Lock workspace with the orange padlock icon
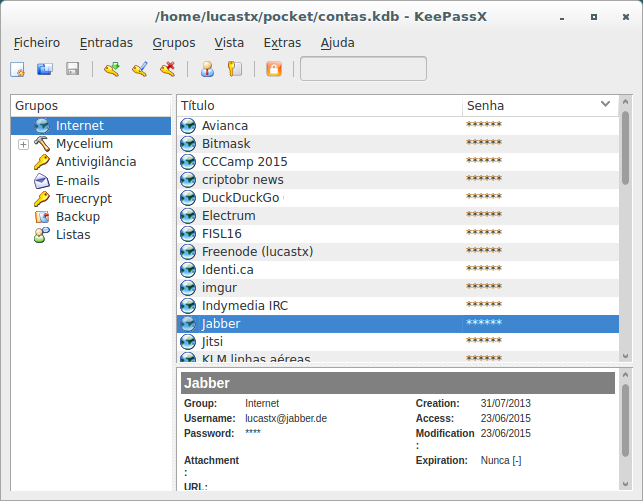Viewport: 643px width, 501px height. pyautogui.click(x=274, y=69)
